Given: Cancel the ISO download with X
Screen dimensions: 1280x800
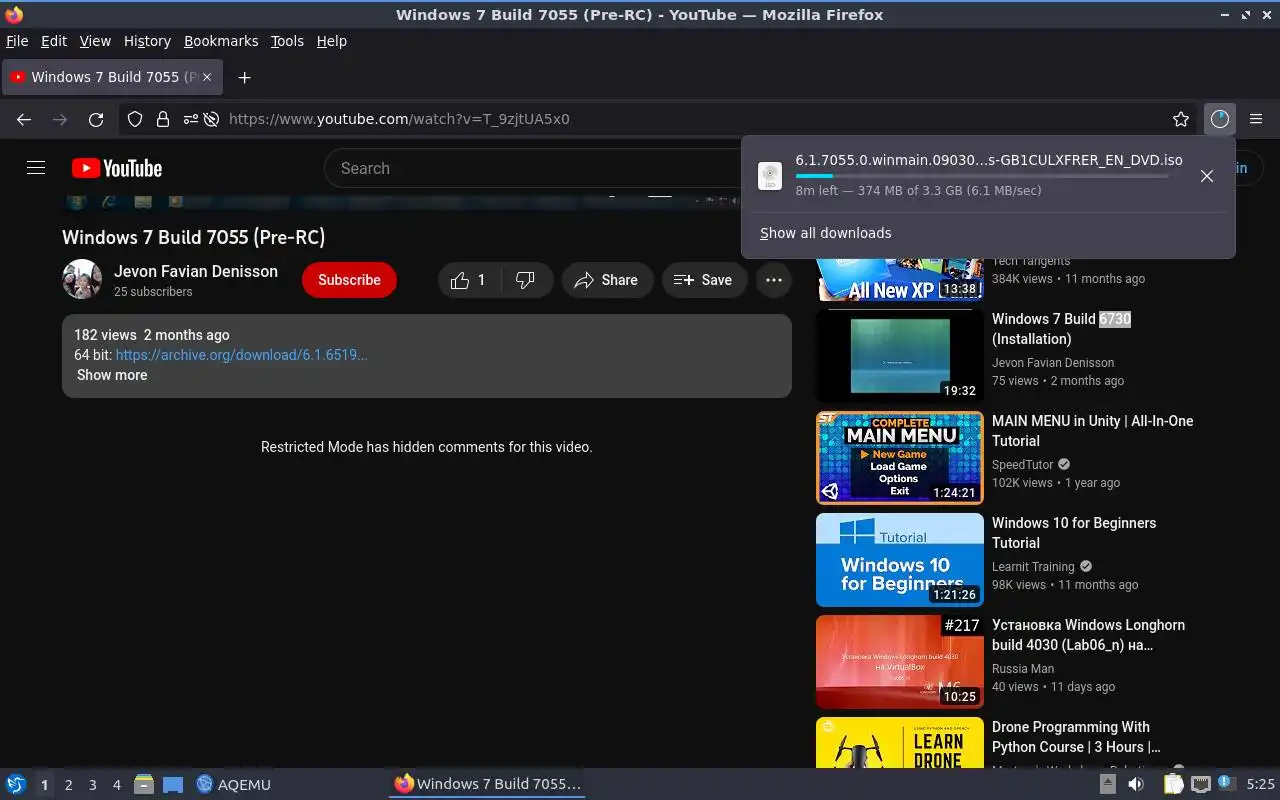Looking at the screenshot, I should coord(1207,176).
